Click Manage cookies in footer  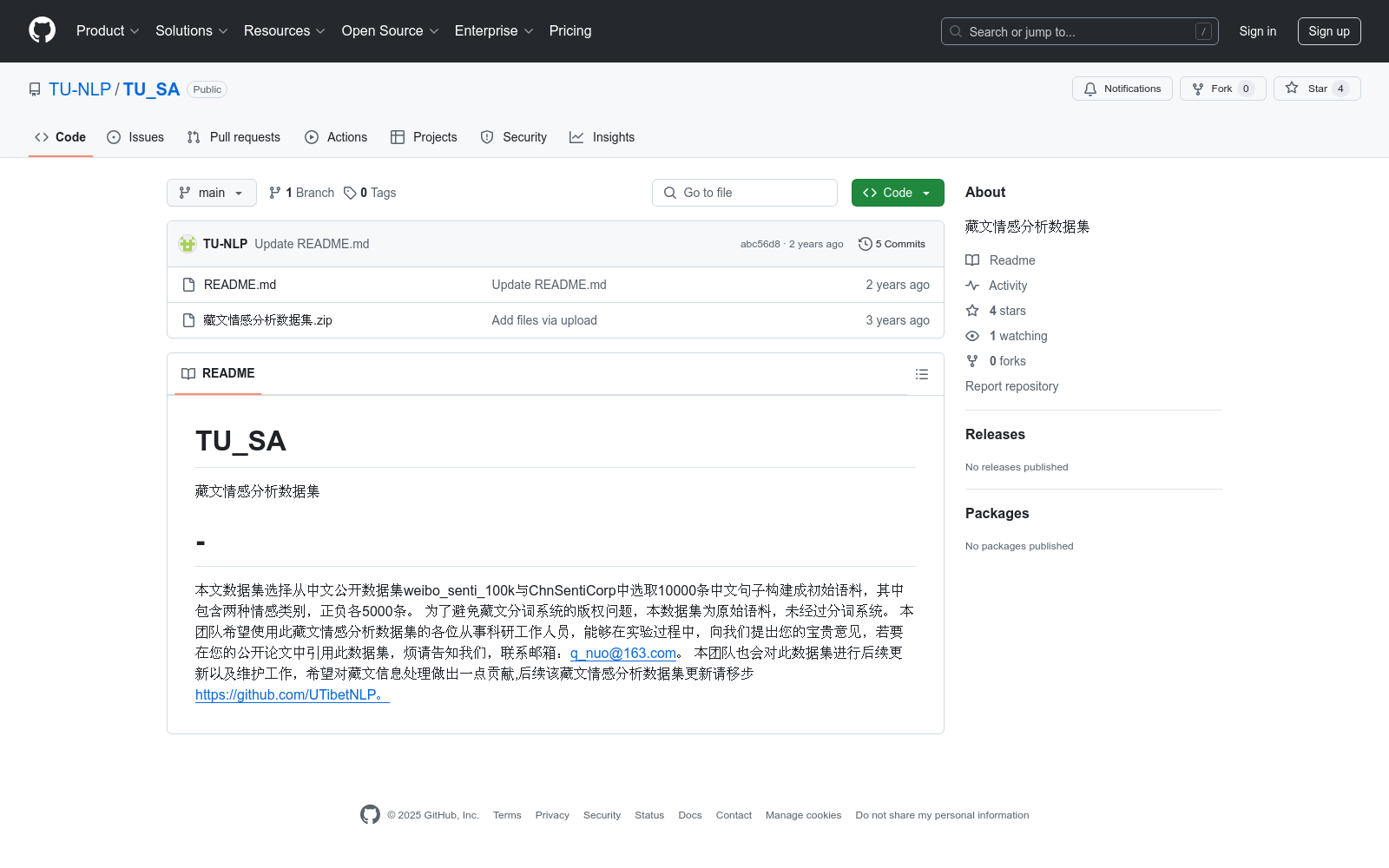[803, 815]
